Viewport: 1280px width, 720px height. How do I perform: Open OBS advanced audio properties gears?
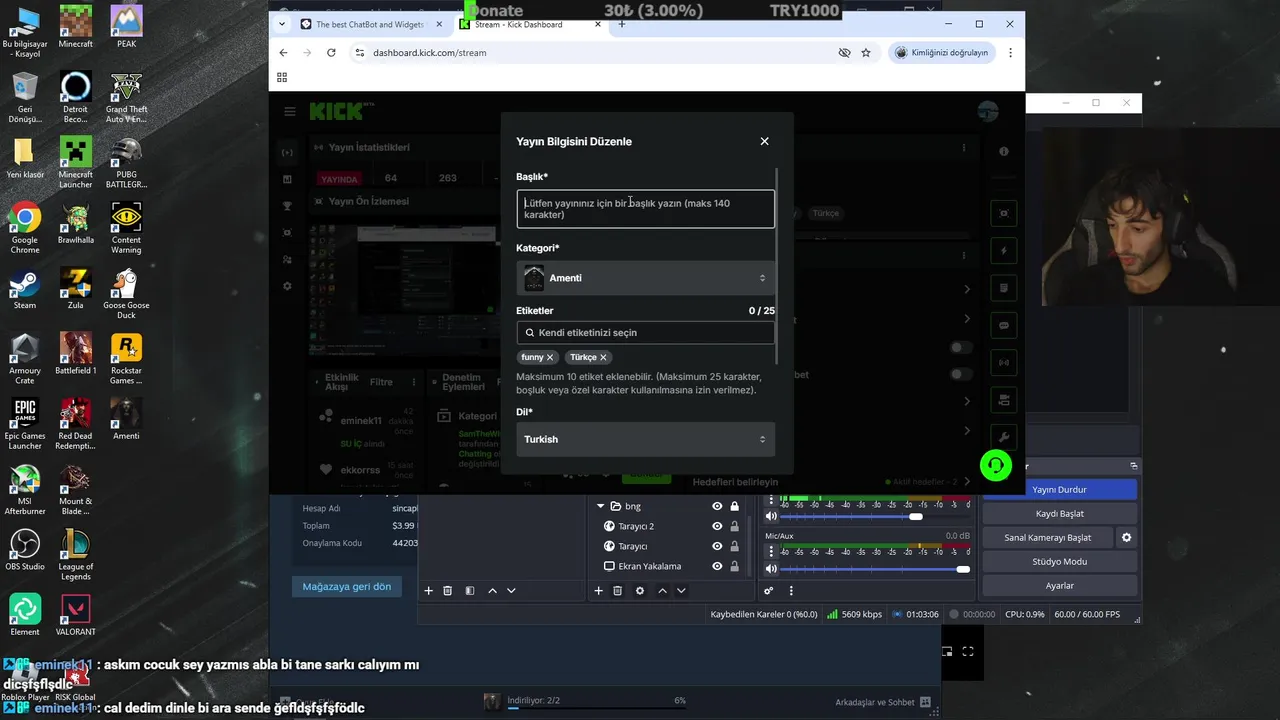[769, 591]
